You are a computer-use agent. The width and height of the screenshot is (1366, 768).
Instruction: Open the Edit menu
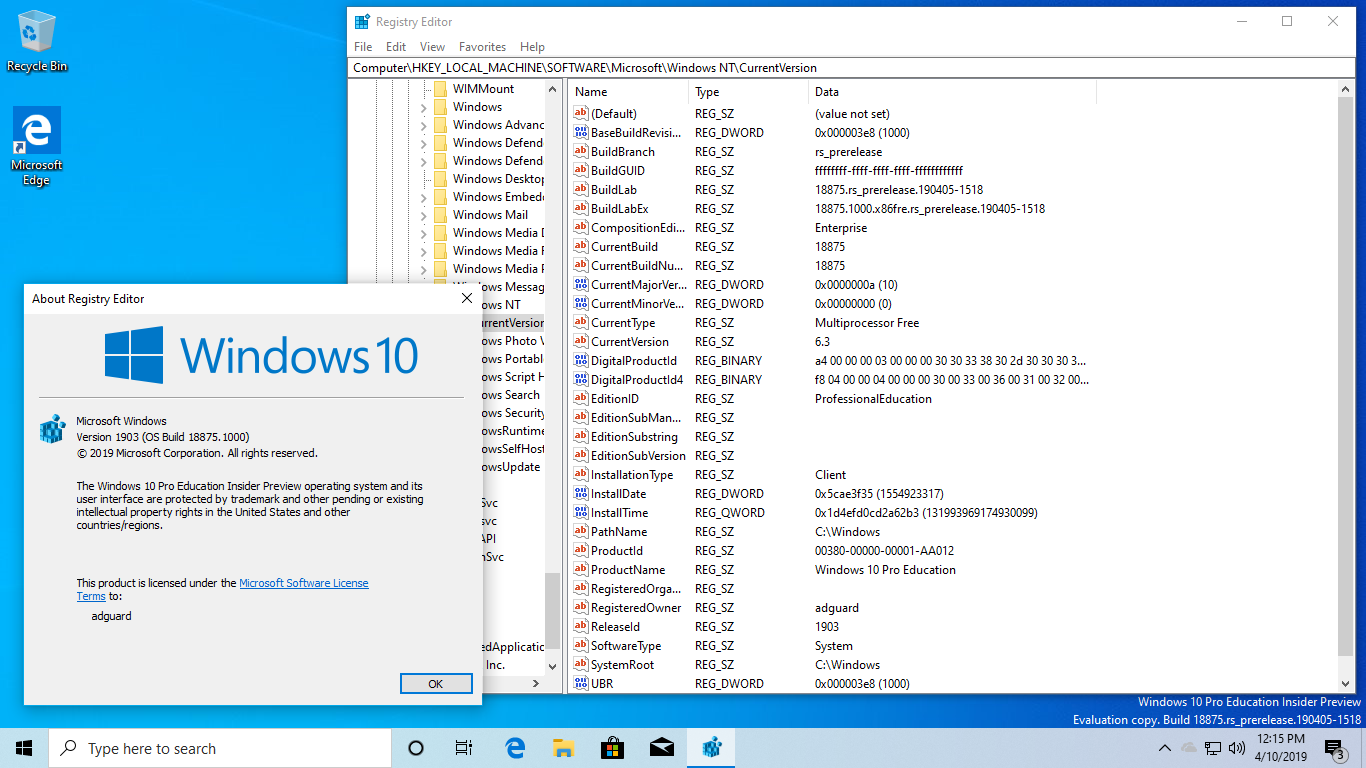(396, 47)
